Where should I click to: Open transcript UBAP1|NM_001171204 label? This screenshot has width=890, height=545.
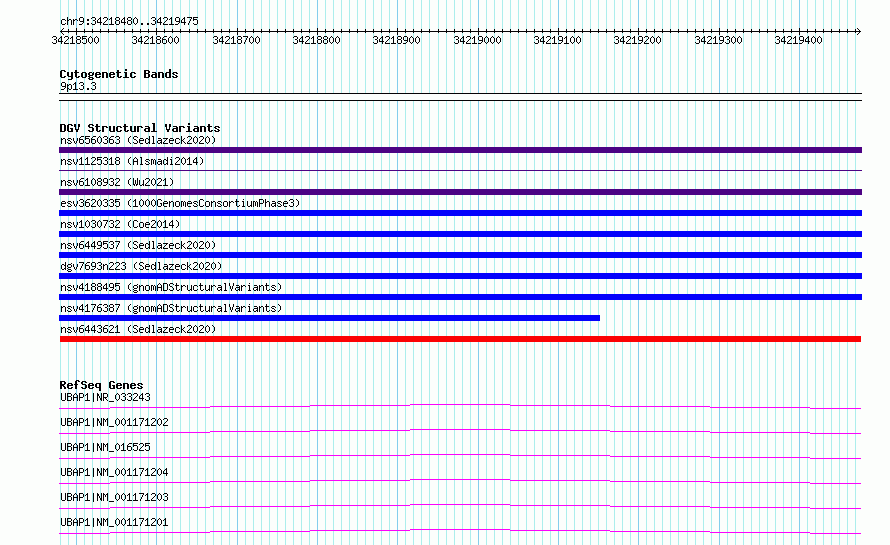pos(114,472)
